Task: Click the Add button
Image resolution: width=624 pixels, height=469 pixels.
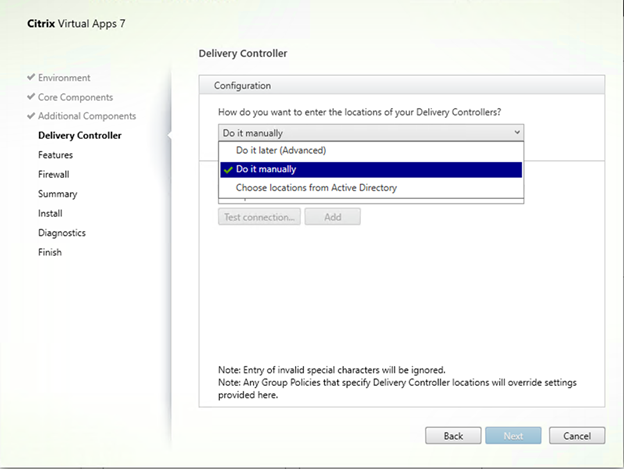Action: pyautogui.click(x=333, y=217)
